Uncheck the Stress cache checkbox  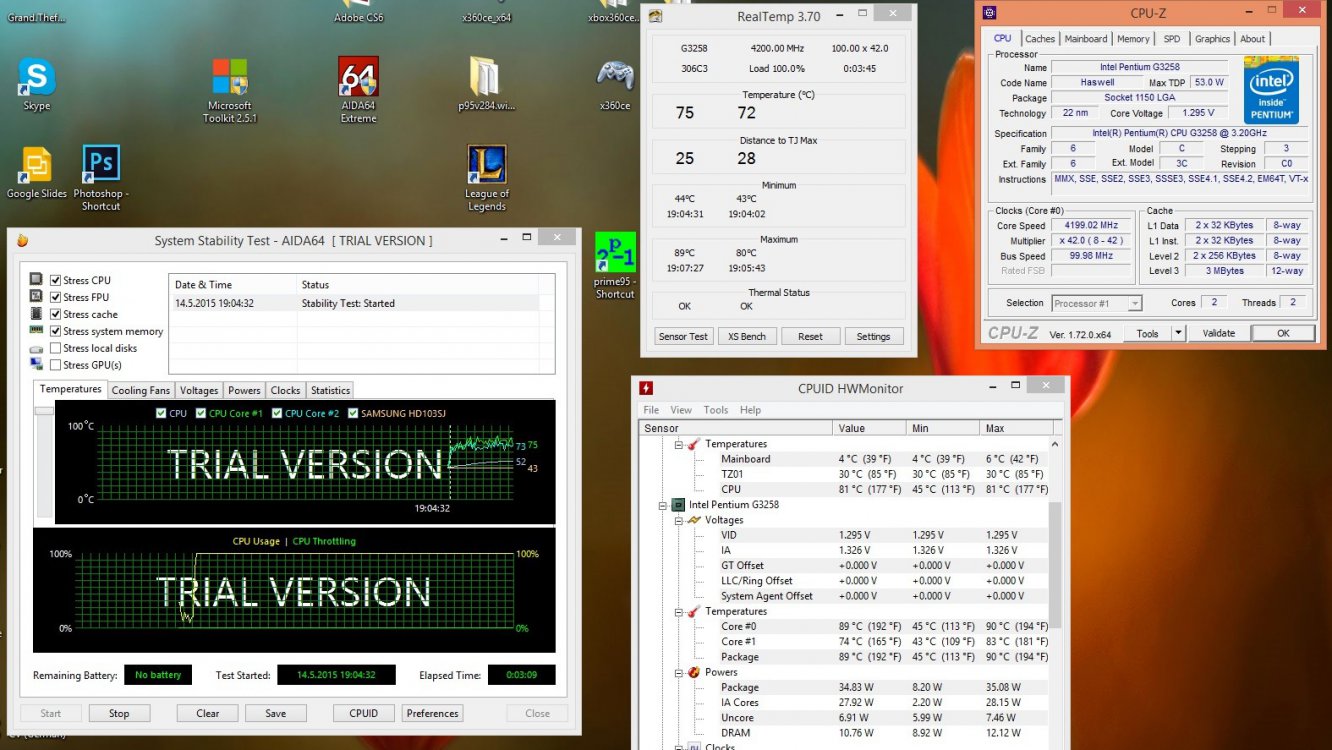[x=55, y=314]
